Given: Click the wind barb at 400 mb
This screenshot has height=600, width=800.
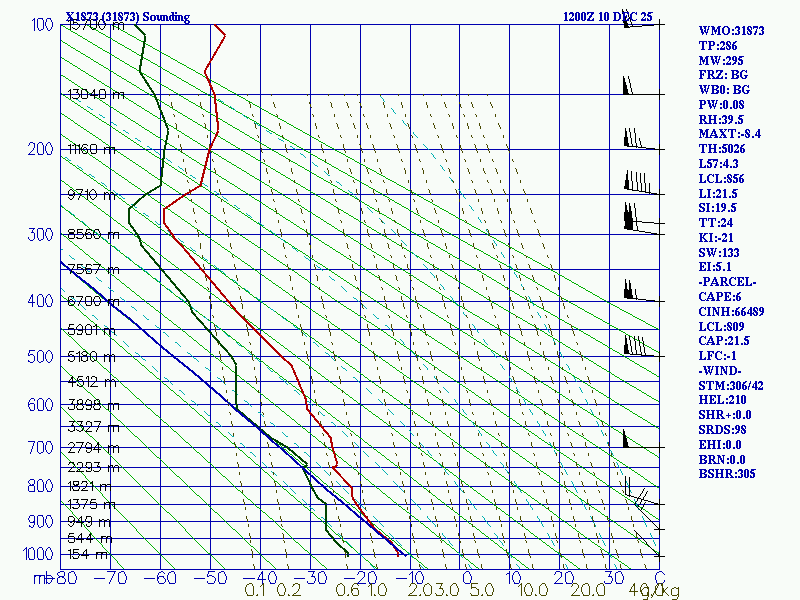Looking at the screenshot, I should tap(643, 291).
